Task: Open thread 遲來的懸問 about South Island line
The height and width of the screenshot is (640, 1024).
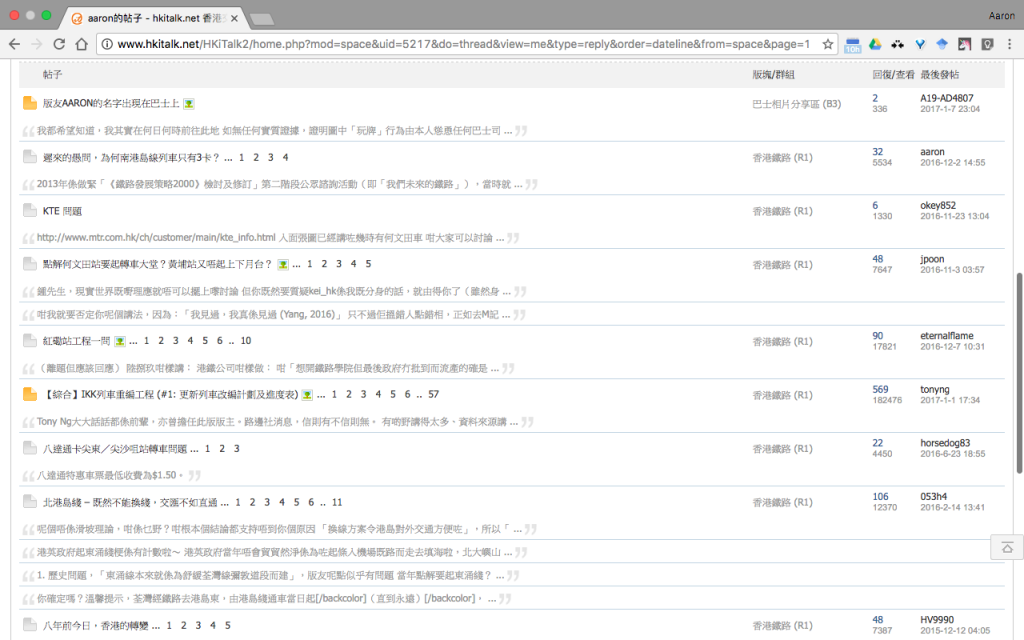Action: point(131,157)
